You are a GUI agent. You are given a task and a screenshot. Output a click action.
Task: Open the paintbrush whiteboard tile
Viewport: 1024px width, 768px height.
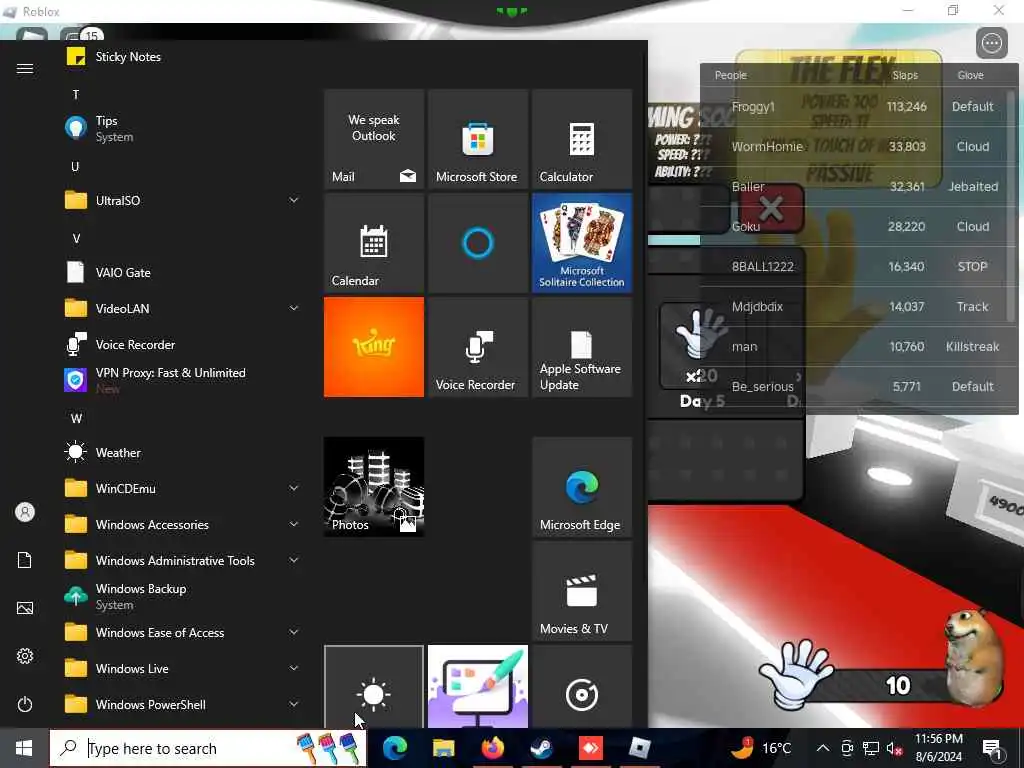477,686
